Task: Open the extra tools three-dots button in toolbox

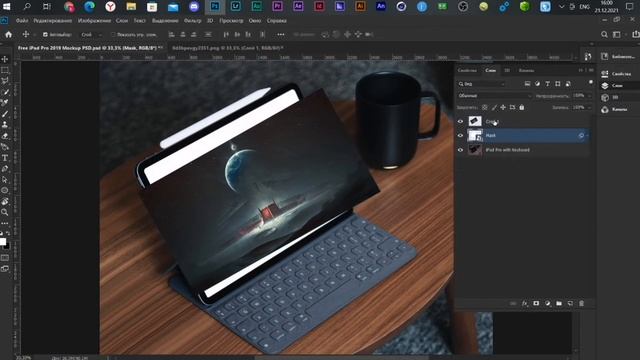Action: click(5, 223)
